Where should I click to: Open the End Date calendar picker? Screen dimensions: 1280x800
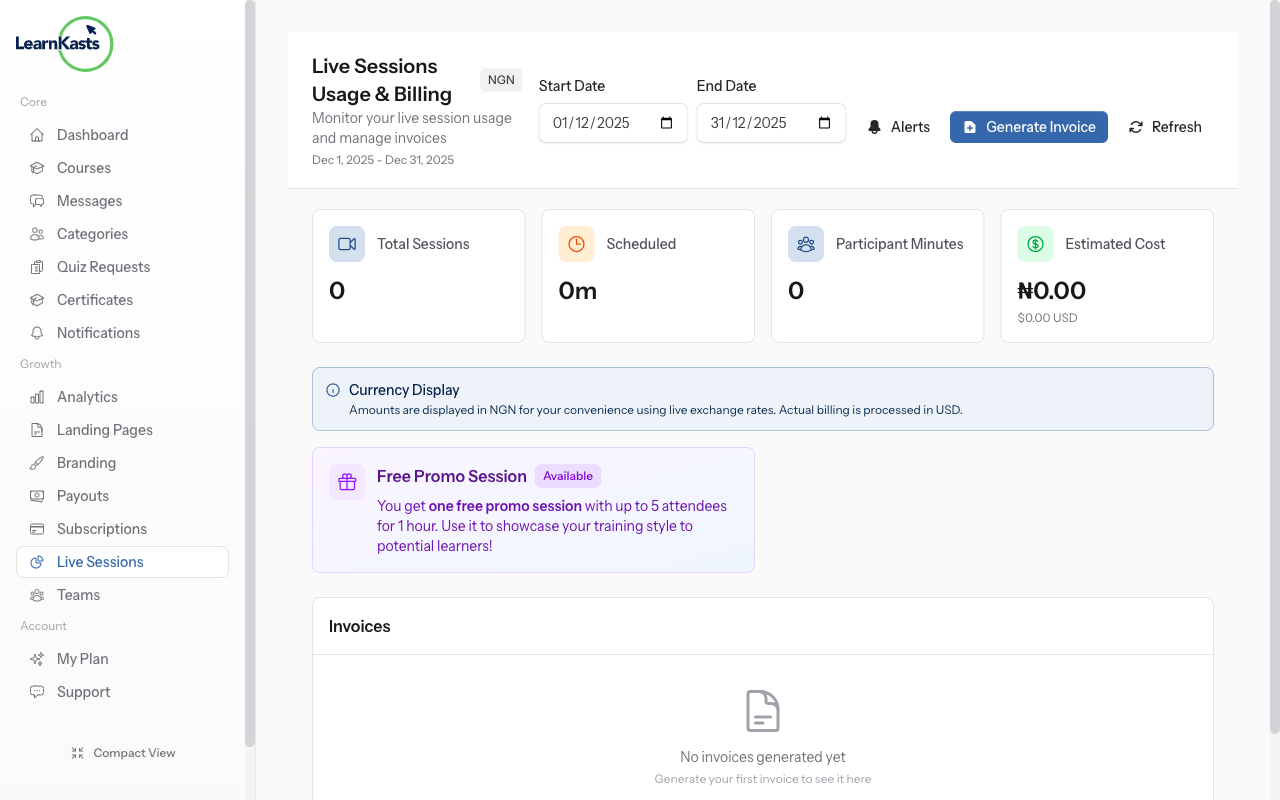(x=824, y=122)
